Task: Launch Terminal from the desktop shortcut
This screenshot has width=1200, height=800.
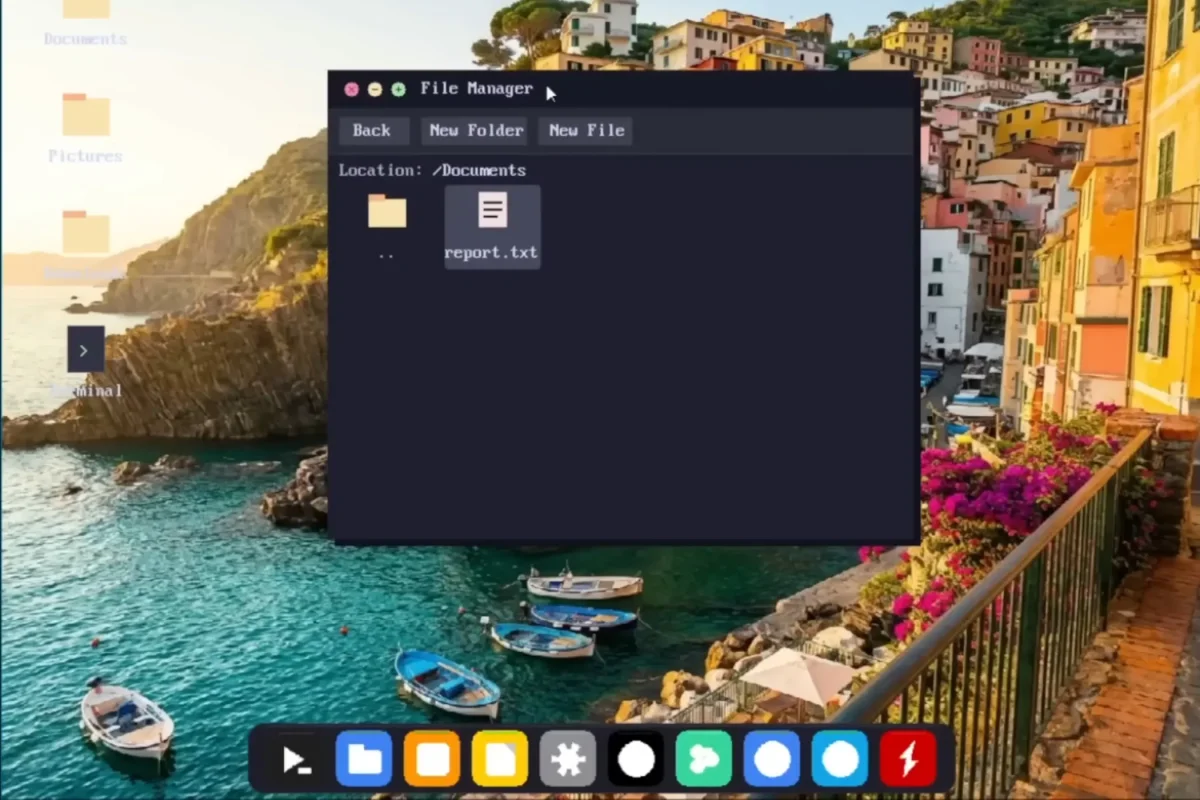Action: tap(84, 350)
